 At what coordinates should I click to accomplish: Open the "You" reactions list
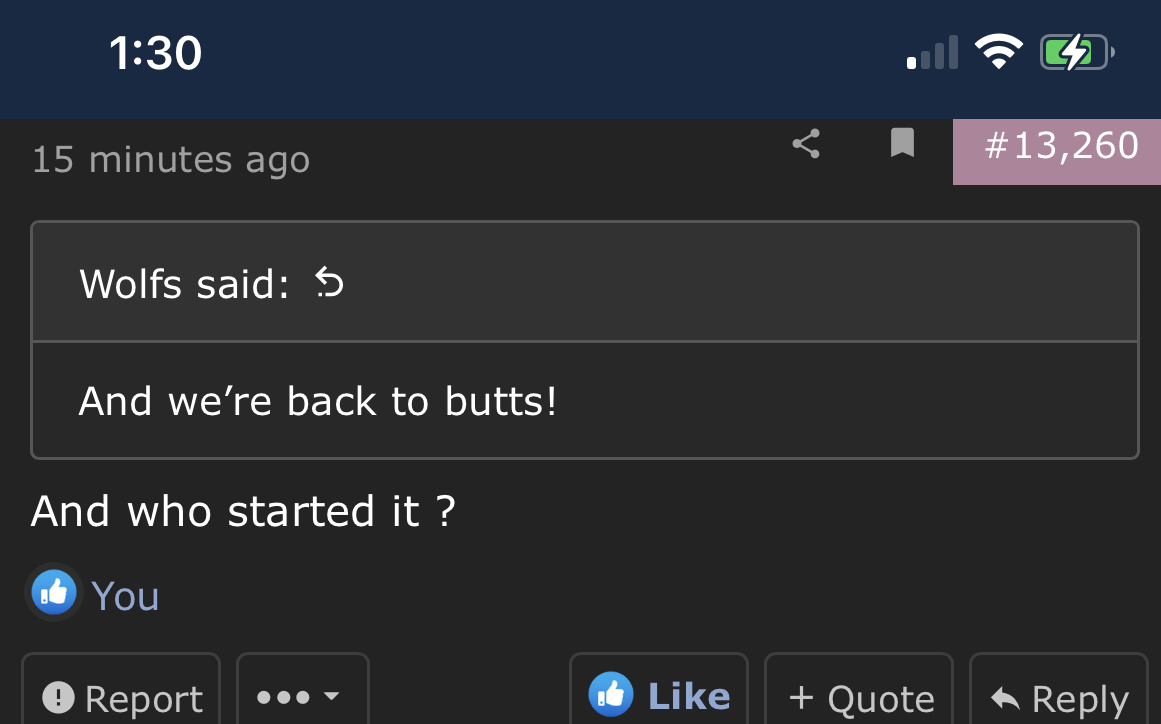(125, 596)
